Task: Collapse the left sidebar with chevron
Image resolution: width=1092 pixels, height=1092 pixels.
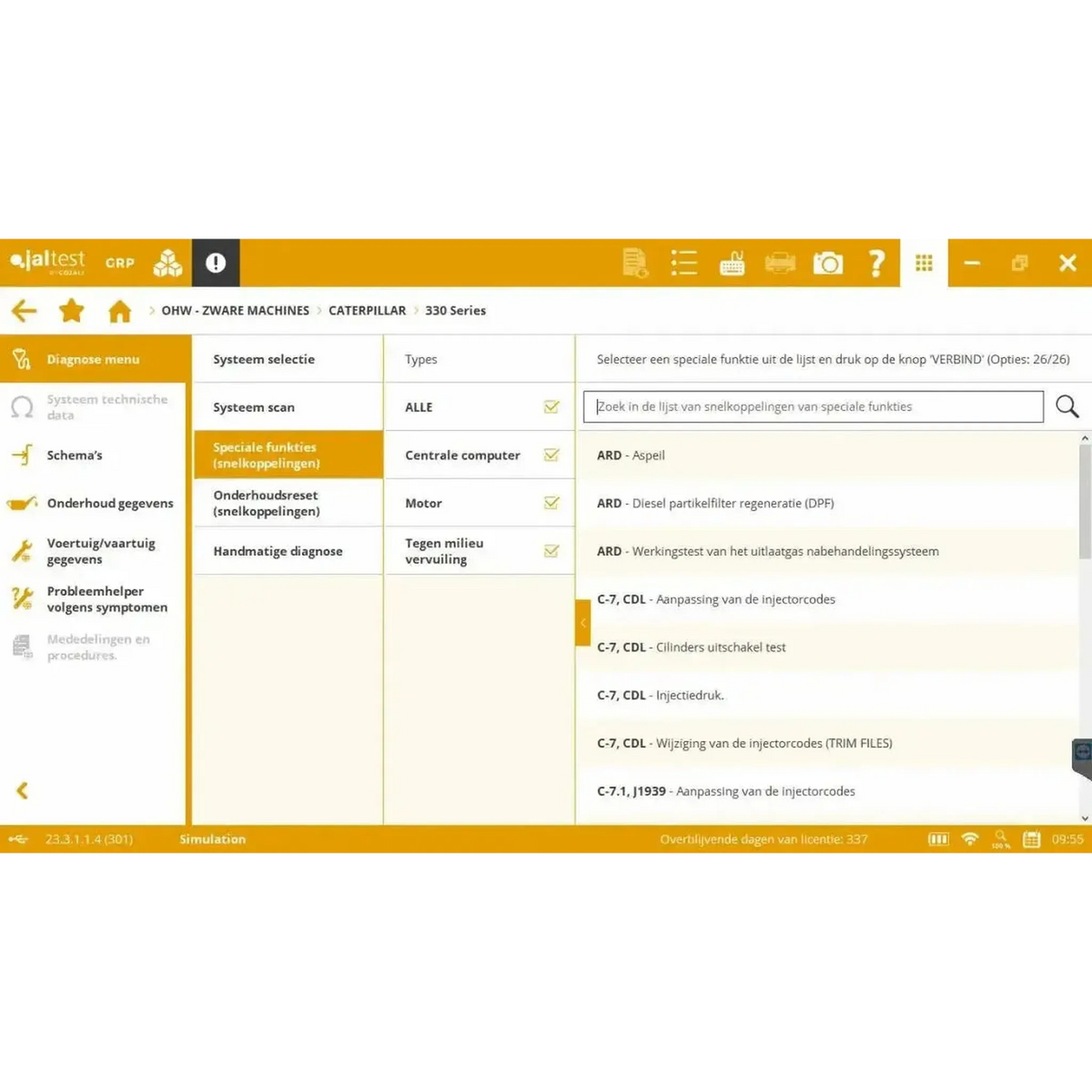Action: pos(22,791)
